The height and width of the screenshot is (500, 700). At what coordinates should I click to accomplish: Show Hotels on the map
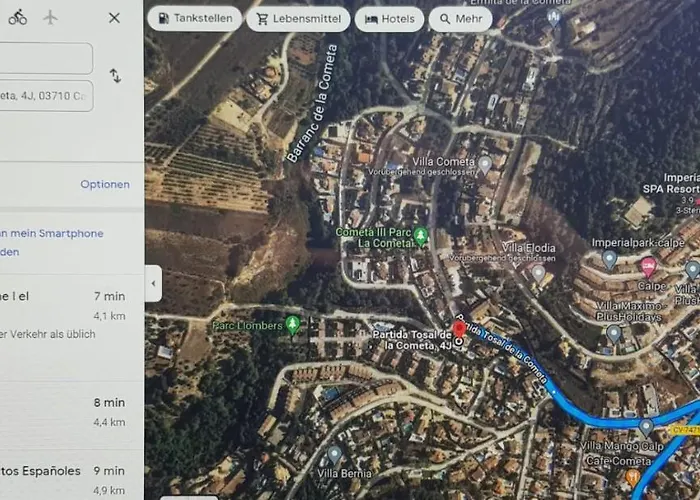389,19
